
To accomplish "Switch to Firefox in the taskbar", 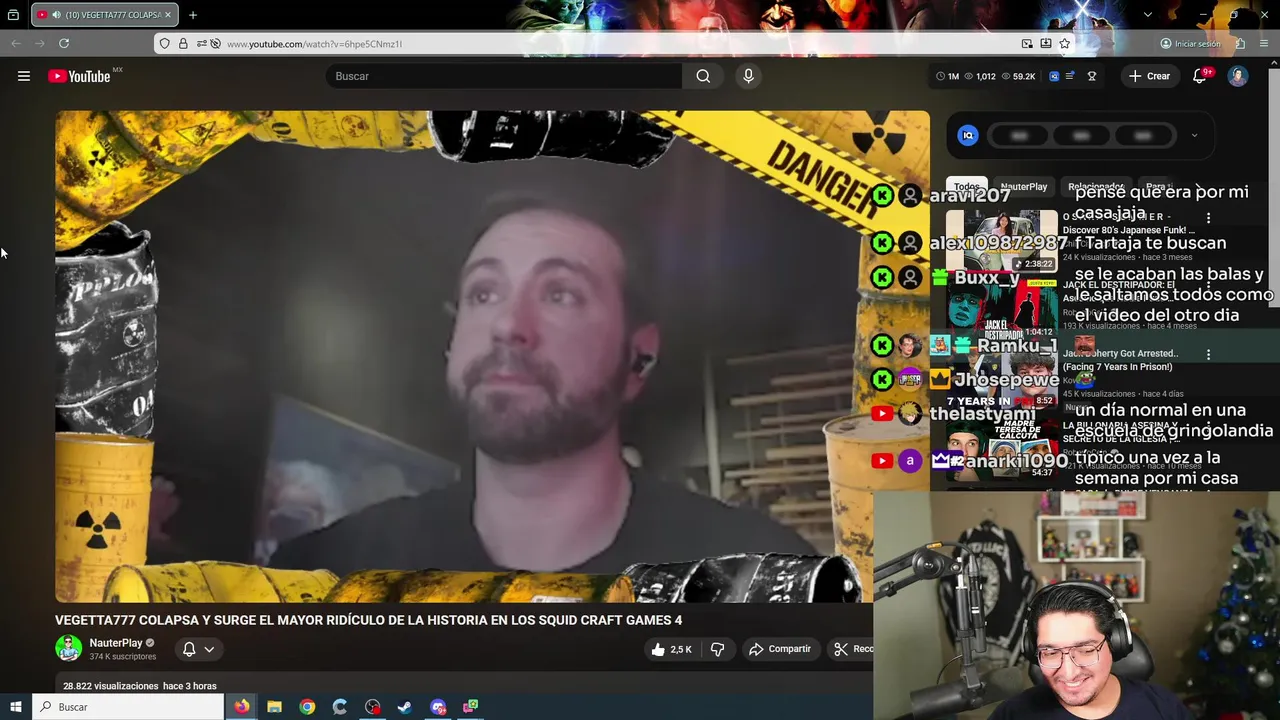I will pos(241,707).
